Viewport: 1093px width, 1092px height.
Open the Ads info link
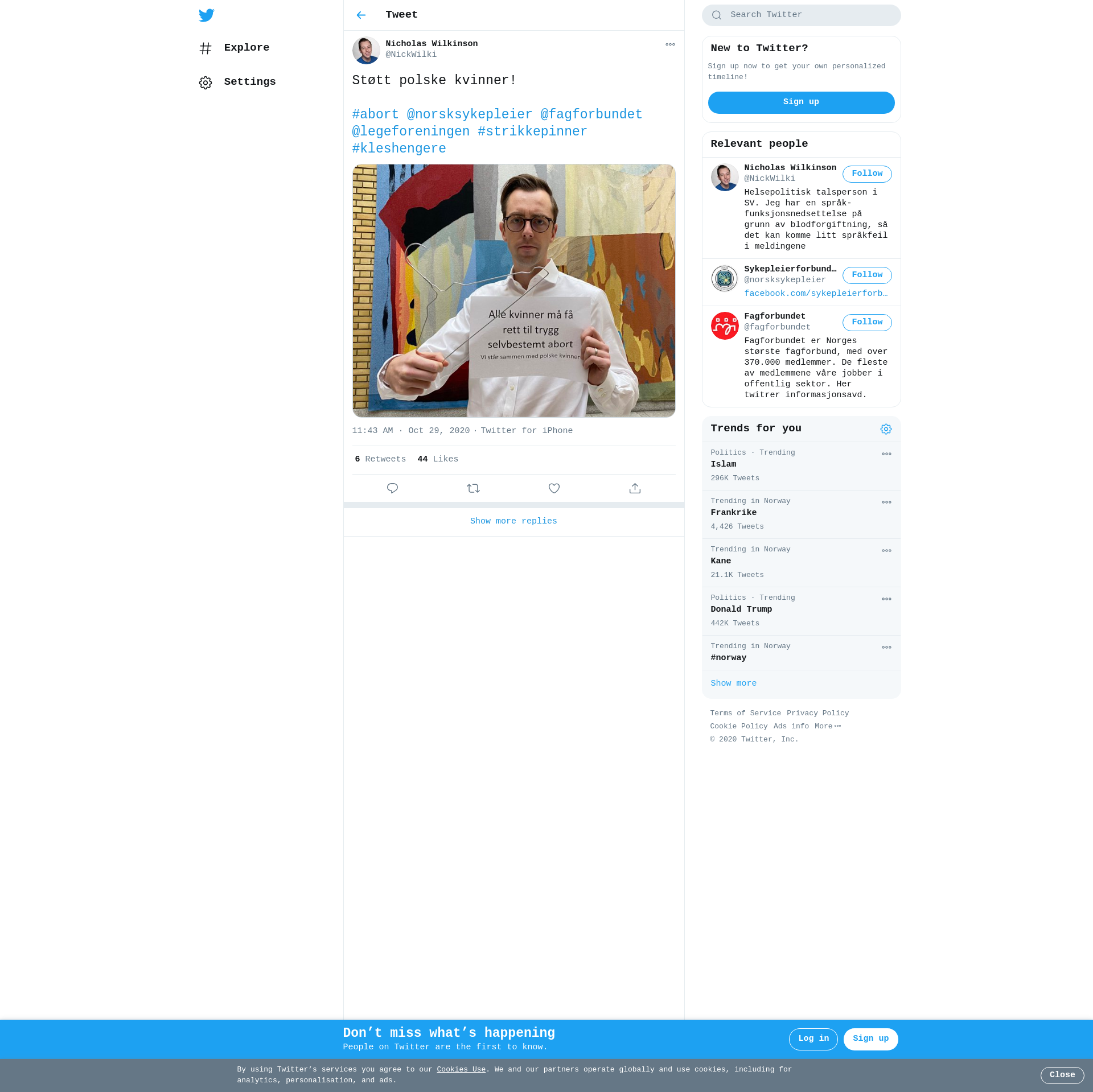pyautogui.click(x=791, y=727)
